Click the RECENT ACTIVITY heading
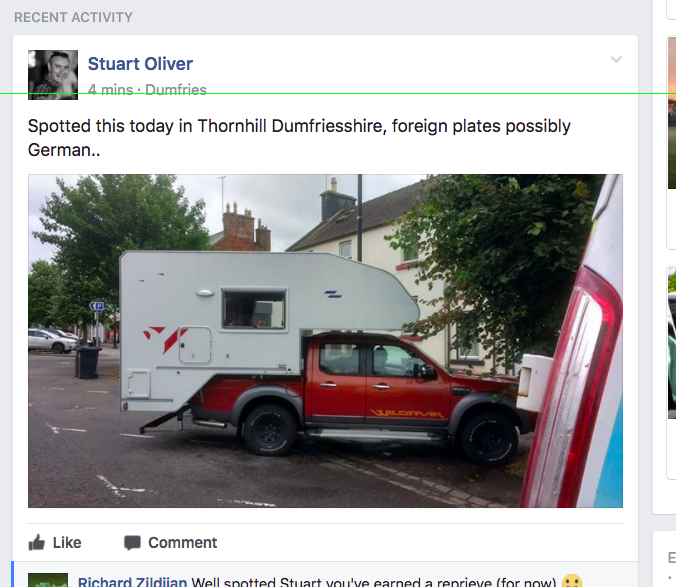 [73, 17]
